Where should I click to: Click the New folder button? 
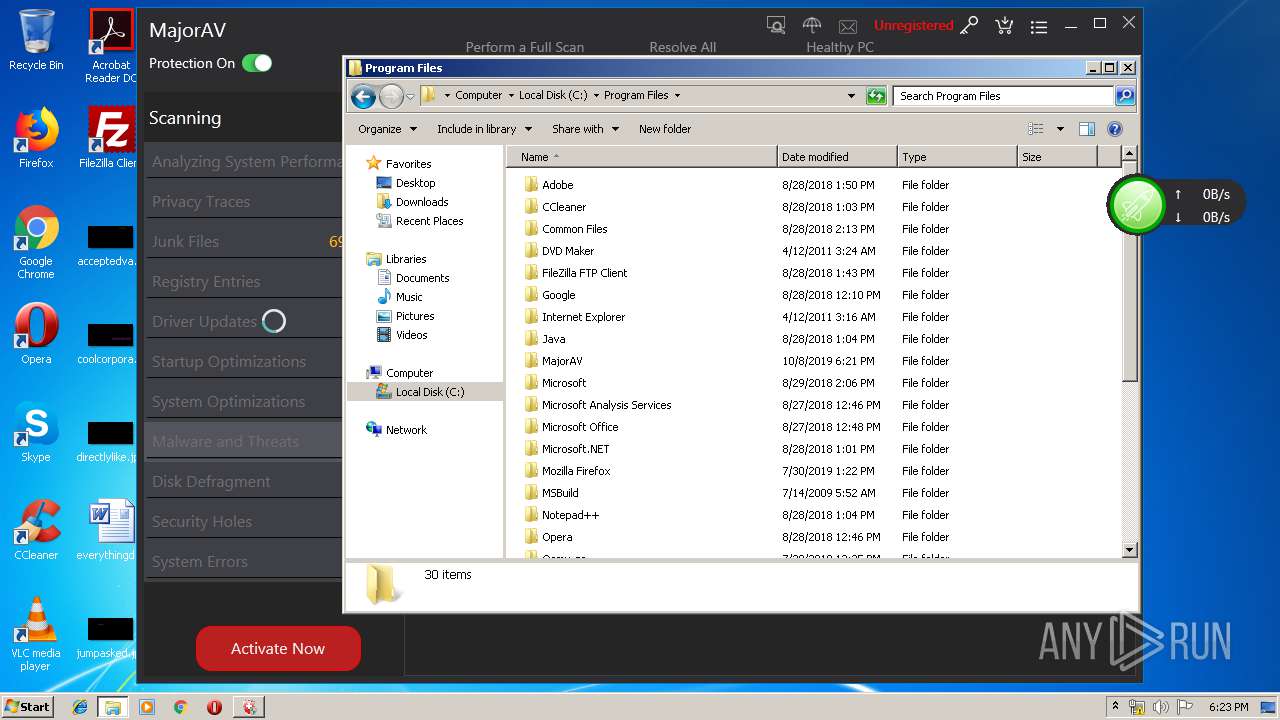[665, 129]
